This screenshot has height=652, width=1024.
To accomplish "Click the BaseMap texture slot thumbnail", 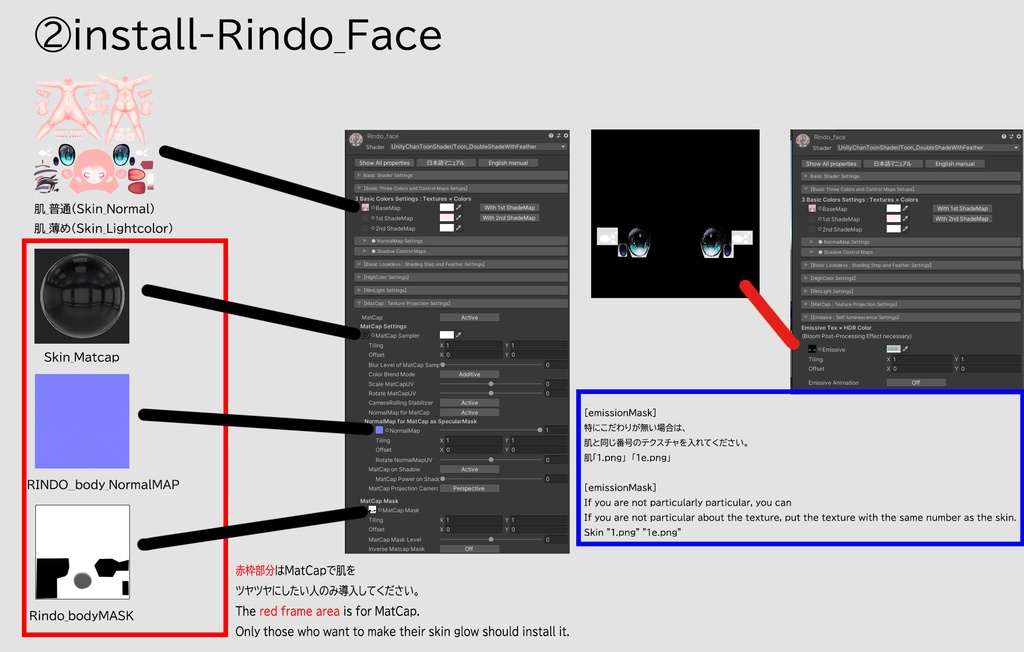I will tap(365, 208).
